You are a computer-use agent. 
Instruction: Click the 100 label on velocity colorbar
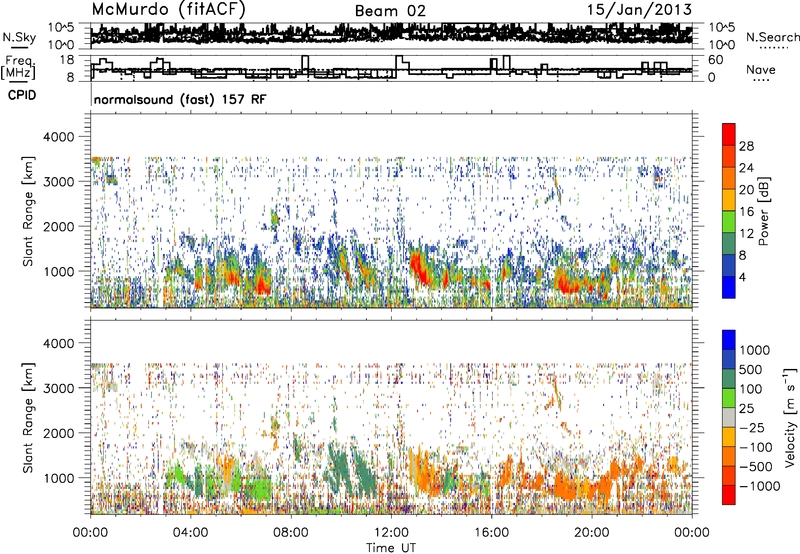coord(751,389)
